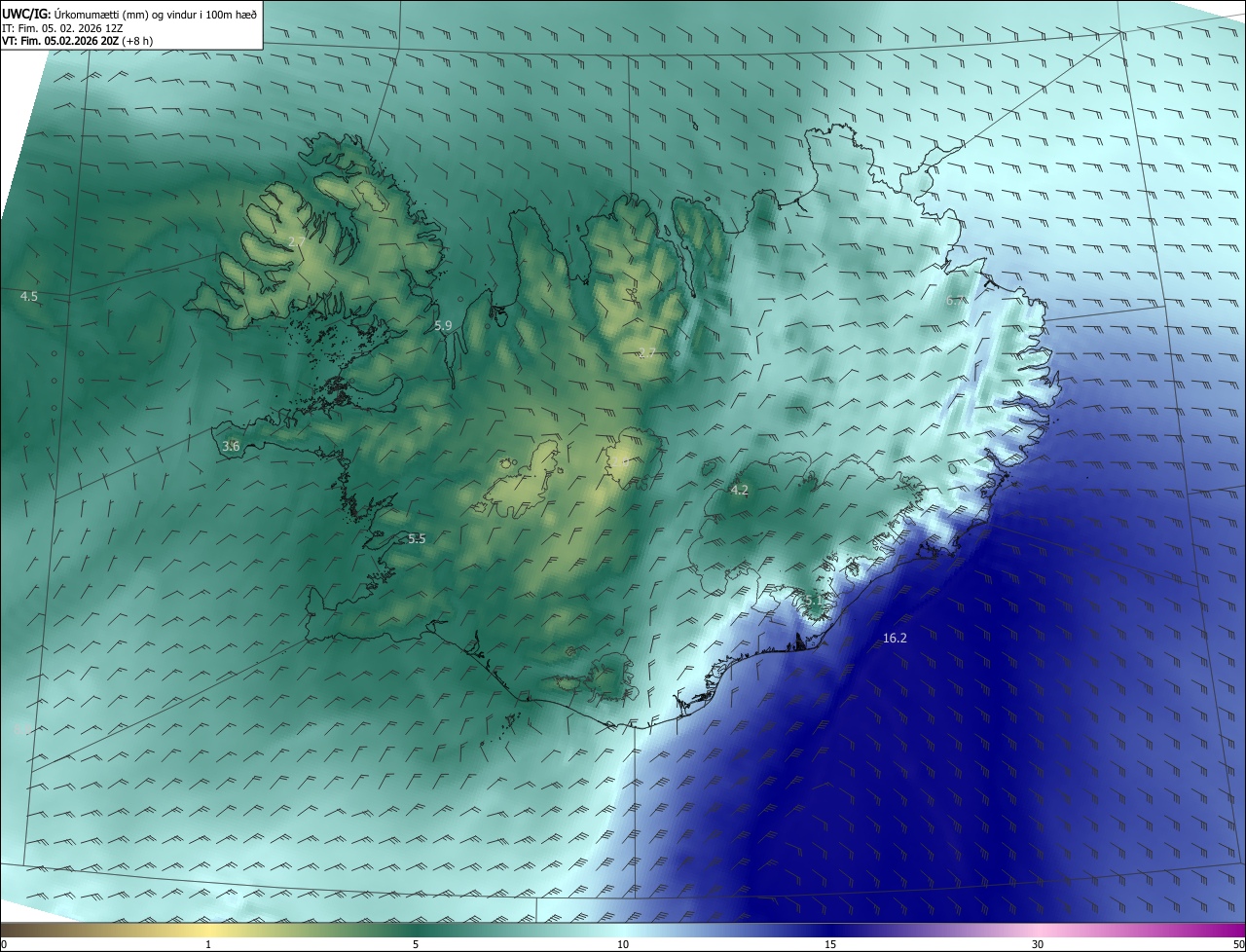
Task: Click the 5.9 value label on the map
Action: pyautogui.click(x=443, y=326)
